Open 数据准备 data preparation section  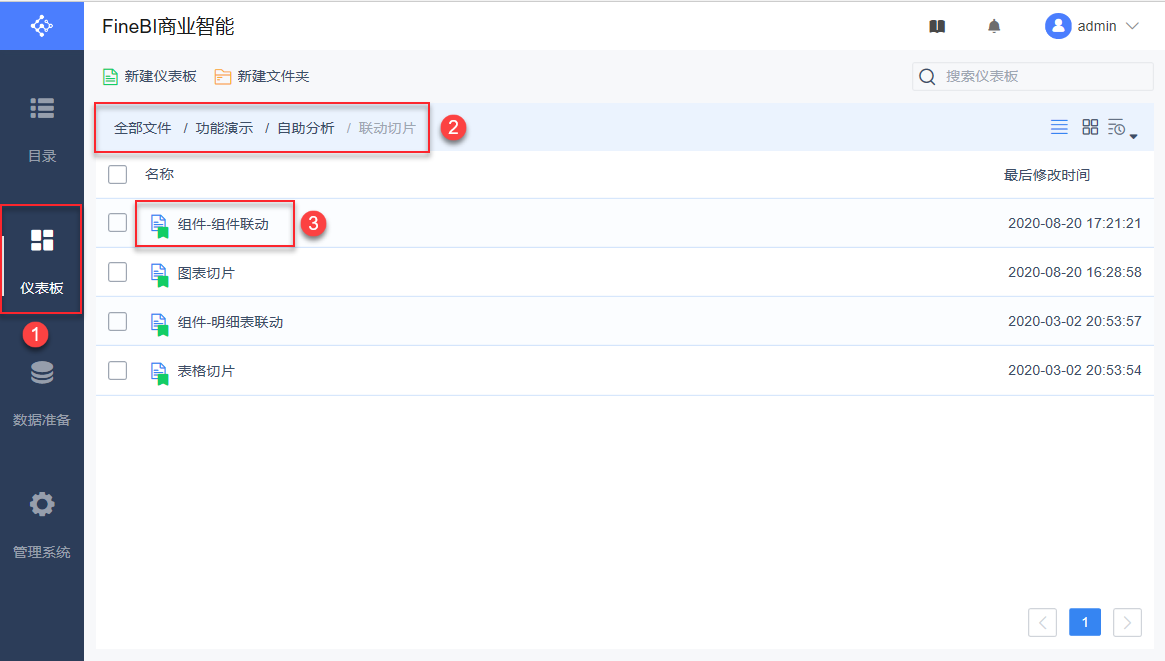pos(42,391)
